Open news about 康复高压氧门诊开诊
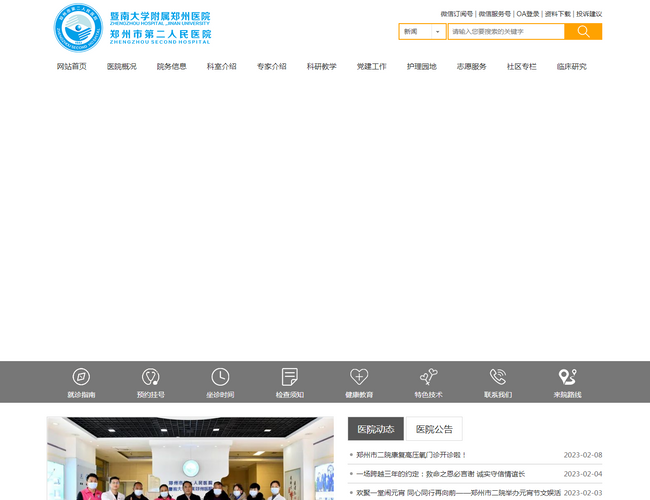 pos(411,455)
